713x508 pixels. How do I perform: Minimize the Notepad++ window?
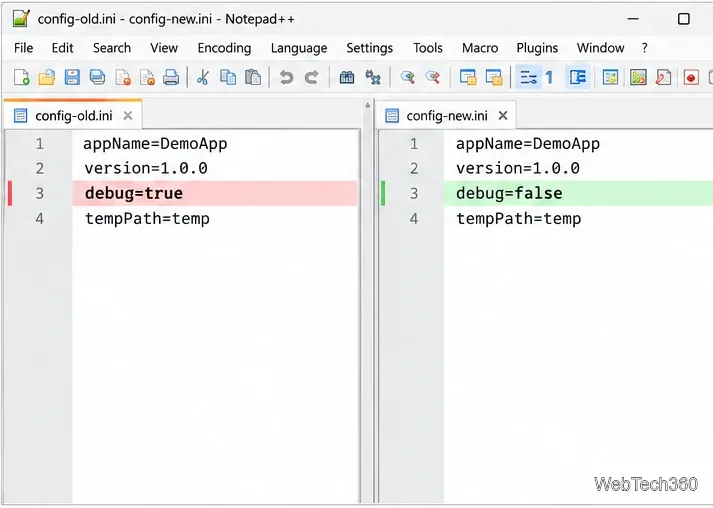point(633,19)
